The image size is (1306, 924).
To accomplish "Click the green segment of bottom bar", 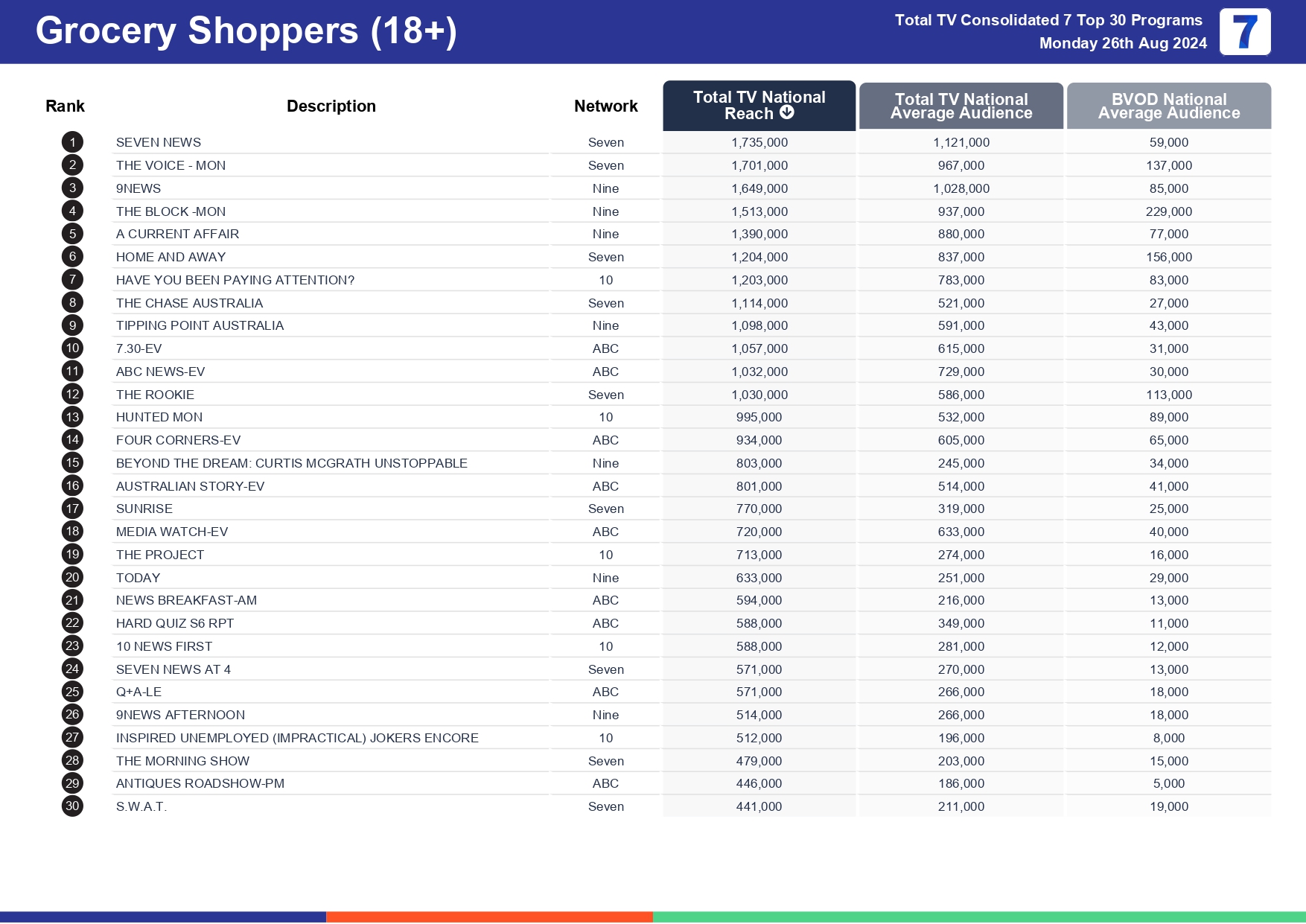I will (x=978, y=917).
